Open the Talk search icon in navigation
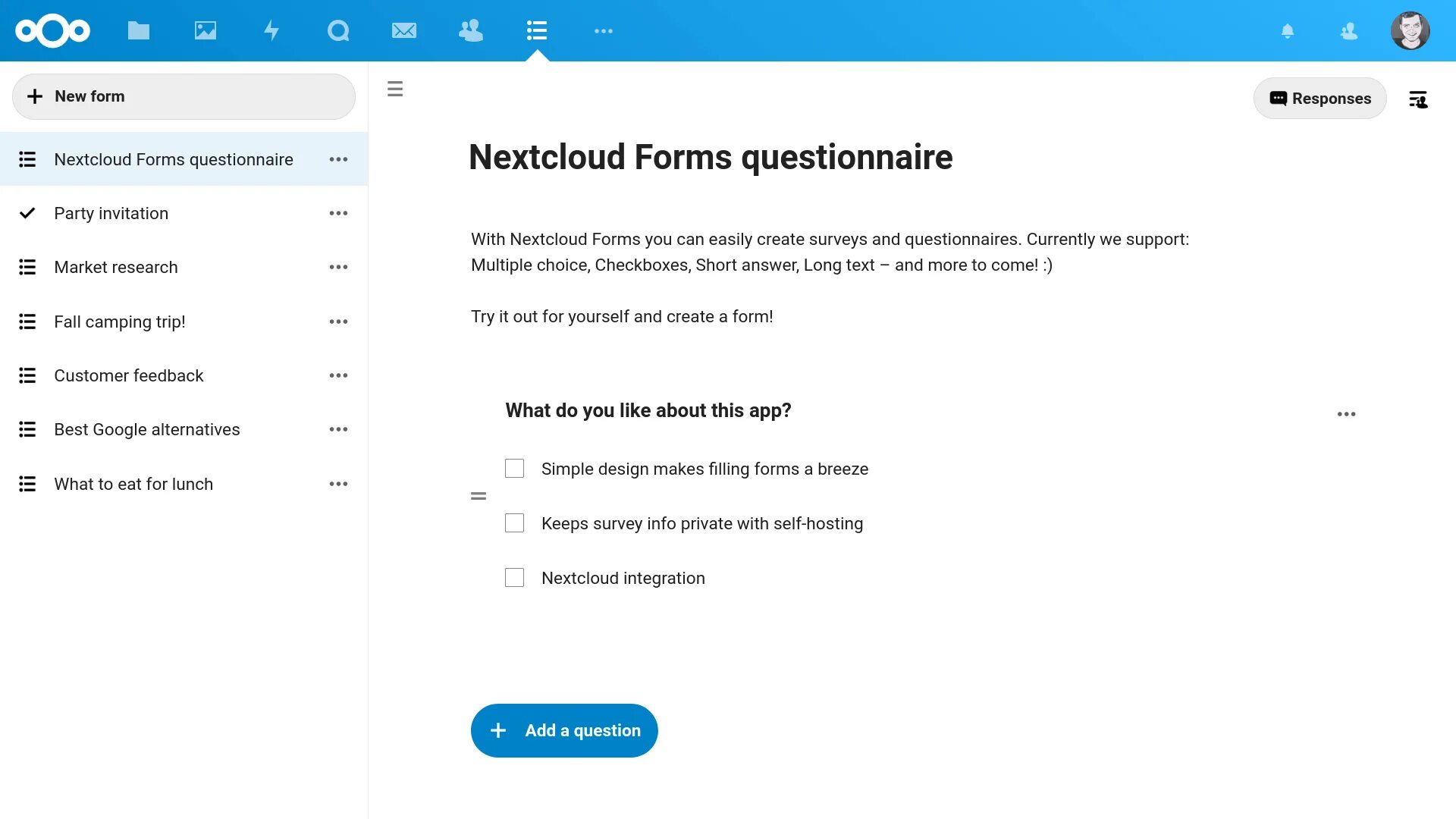 337,30
